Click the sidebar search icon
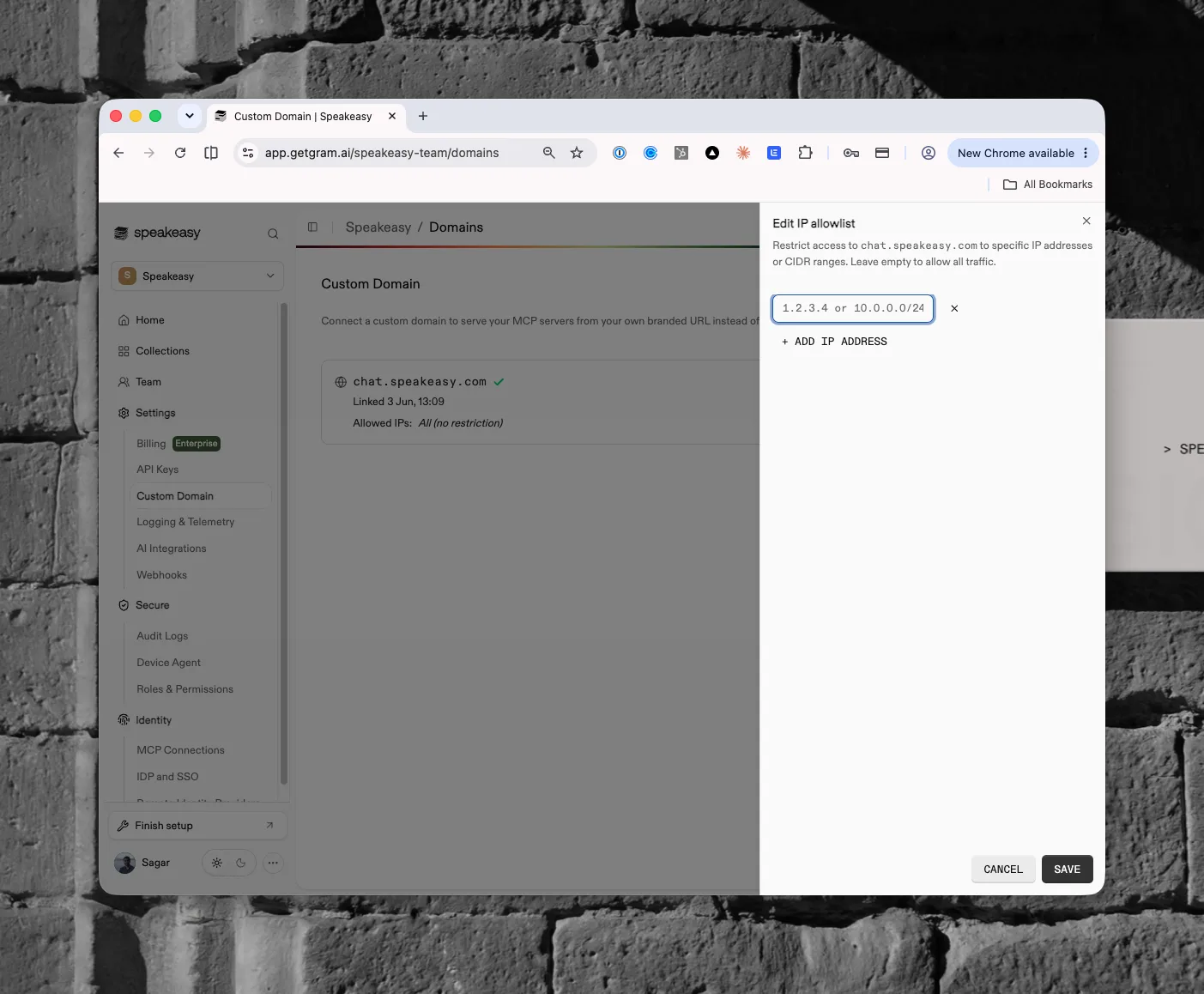Screen dimensions: 1204x994 (273, 233)
